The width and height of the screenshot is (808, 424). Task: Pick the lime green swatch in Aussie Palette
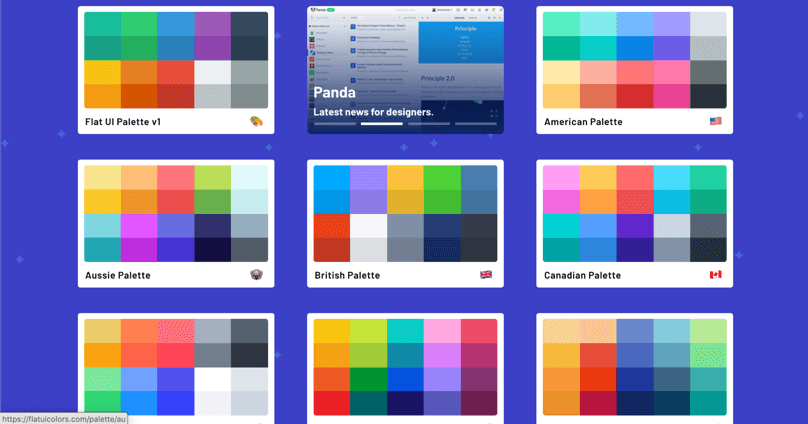[213, 178]
